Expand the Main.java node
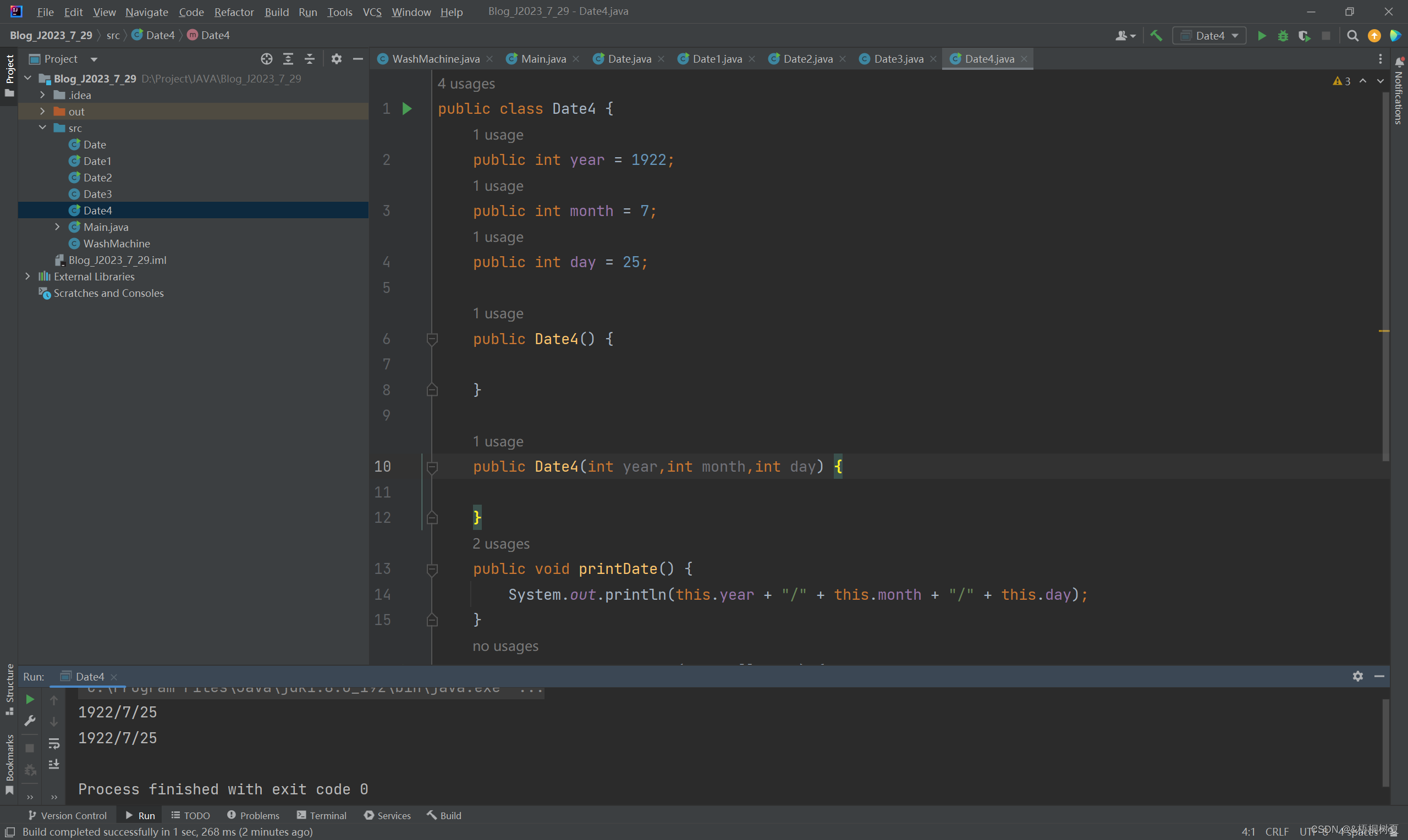Image resolution: width=1408 pixels, height=840 pixels. 57,226
